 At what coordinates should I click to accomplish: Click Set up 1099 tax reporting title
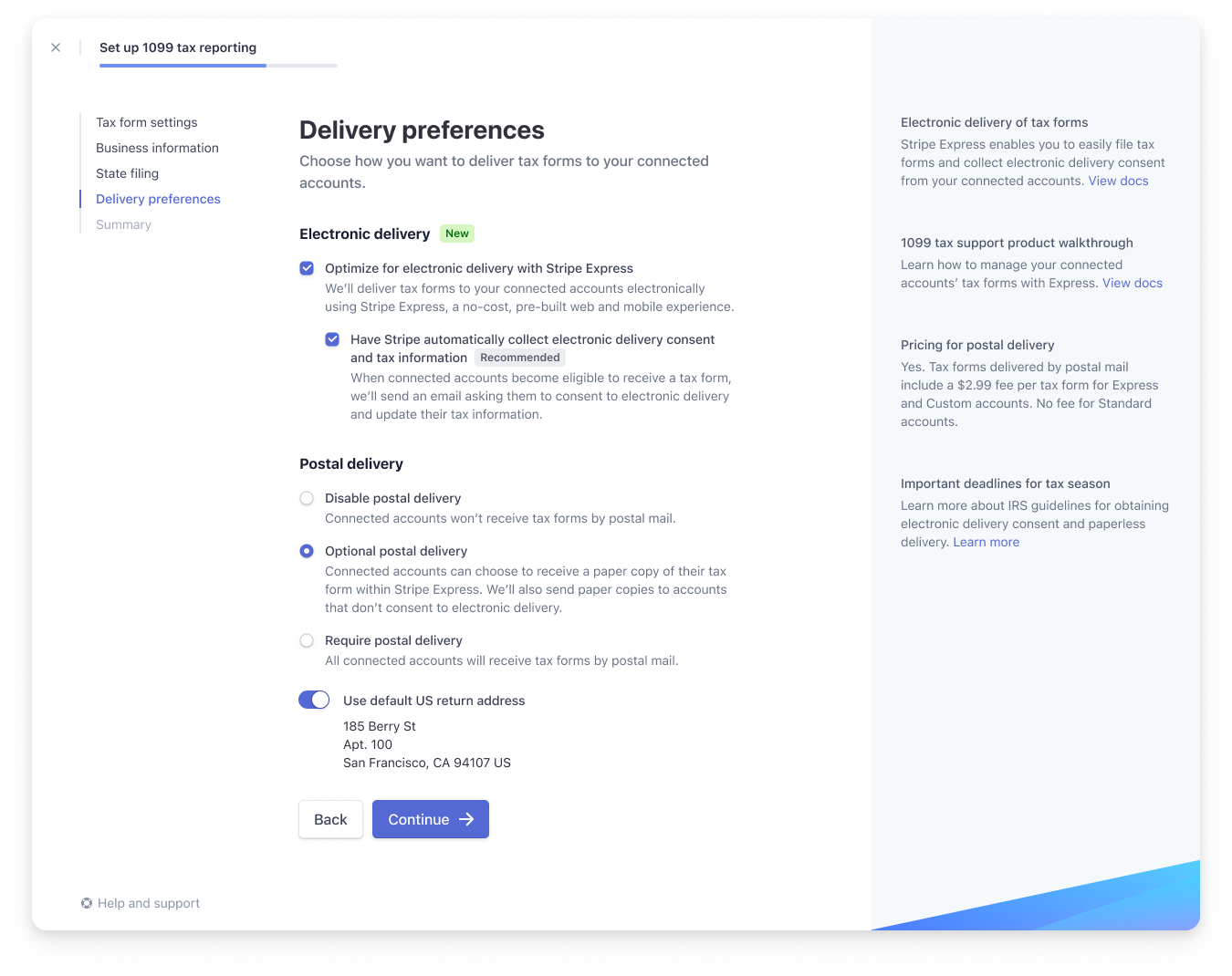(178, 47)
